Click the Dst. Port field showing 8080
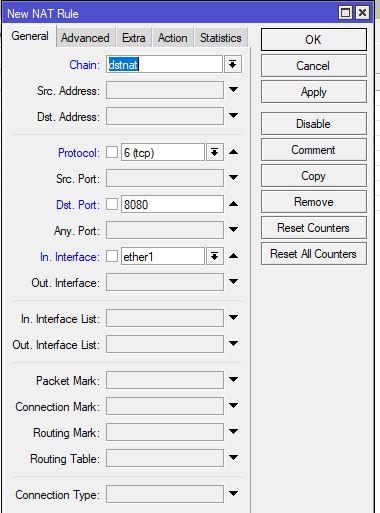 pos(172,204)
